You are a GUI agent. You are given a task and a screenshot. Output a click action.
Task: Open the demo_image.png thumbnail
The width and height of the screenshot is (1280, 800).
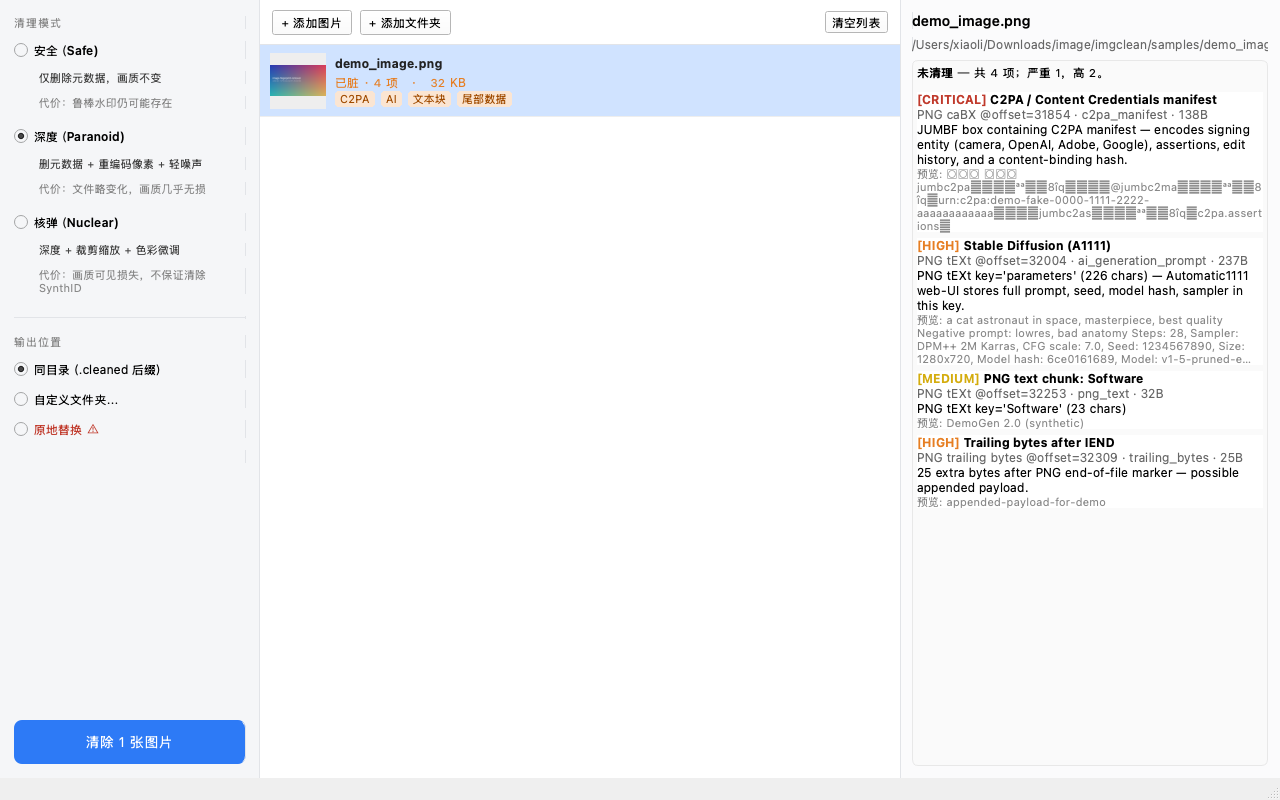(298, 81)
